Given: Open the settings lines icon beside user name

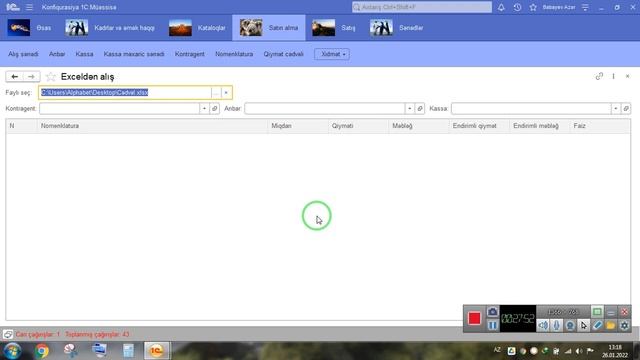Looking at the screenshot, I should pos(585,7).
